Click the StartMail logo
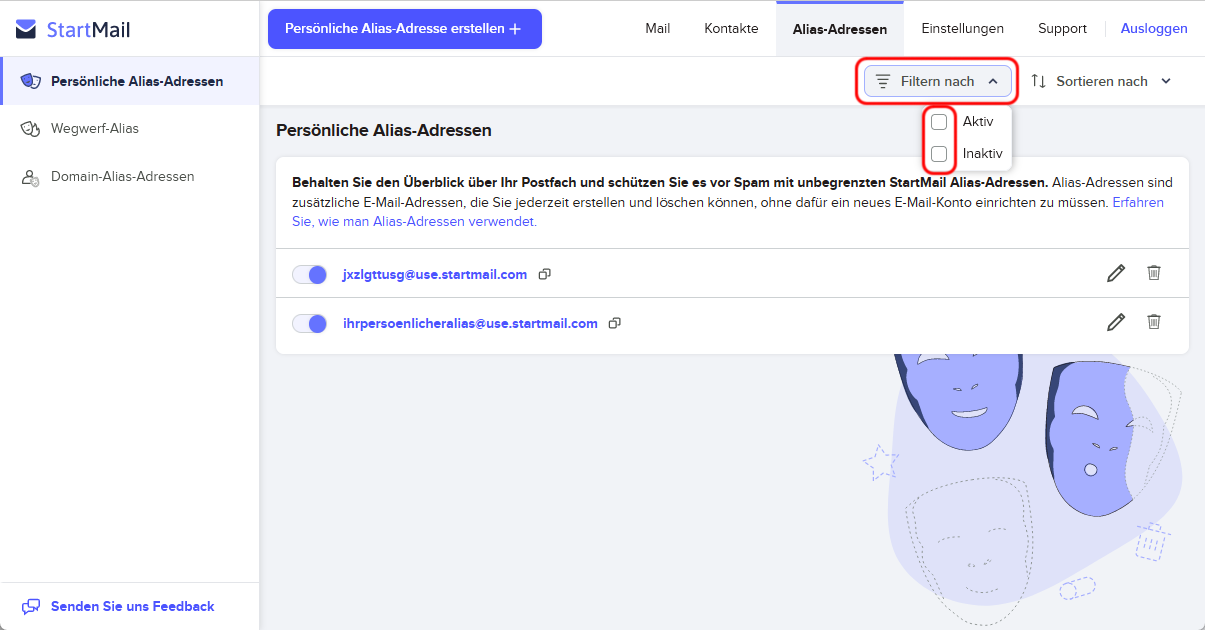Screen dimensions: 1205x630 pyautogui.click(x=73, y=29)
